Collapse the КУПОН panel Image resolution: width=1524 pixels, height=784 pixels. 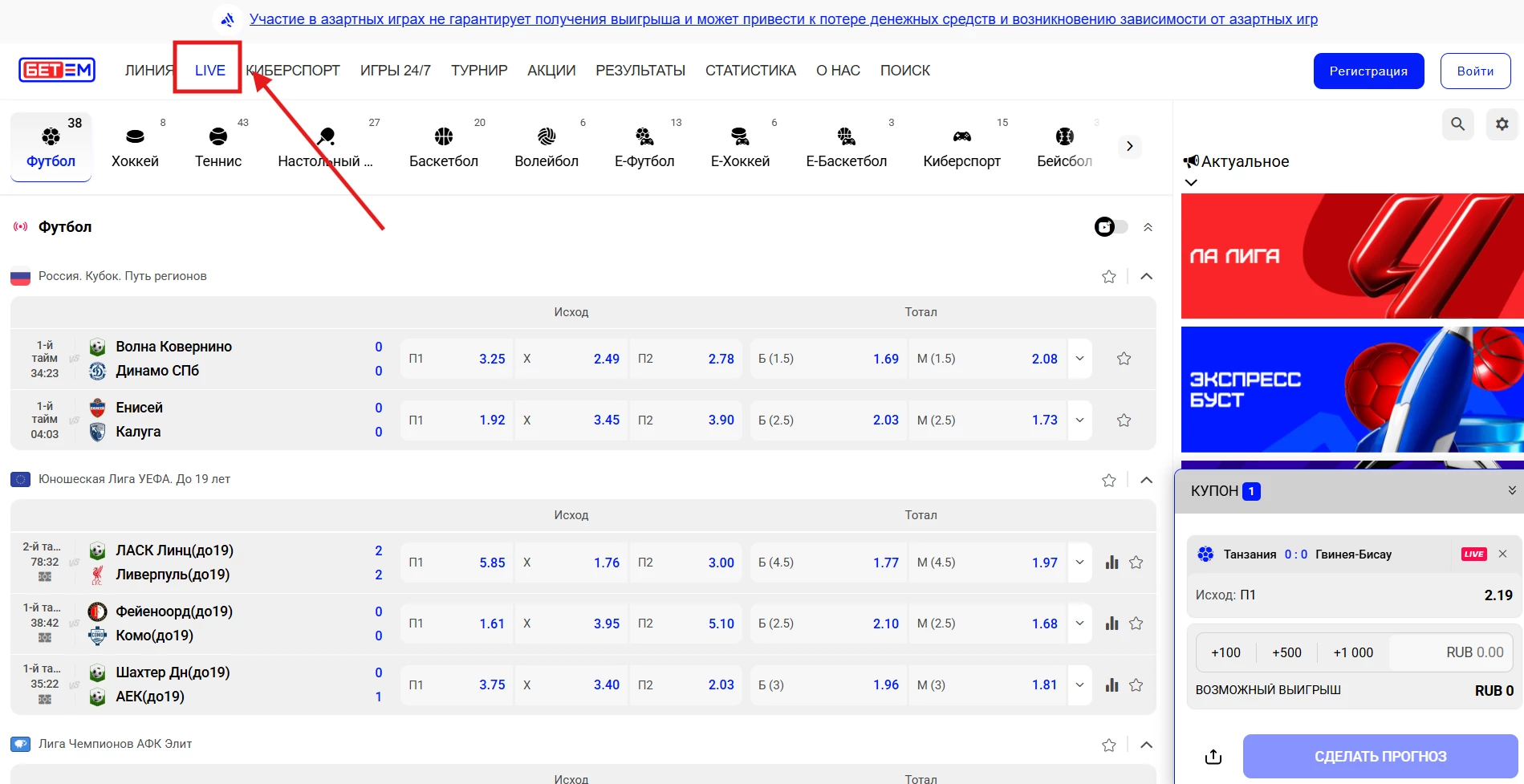tap(1511, 490)
